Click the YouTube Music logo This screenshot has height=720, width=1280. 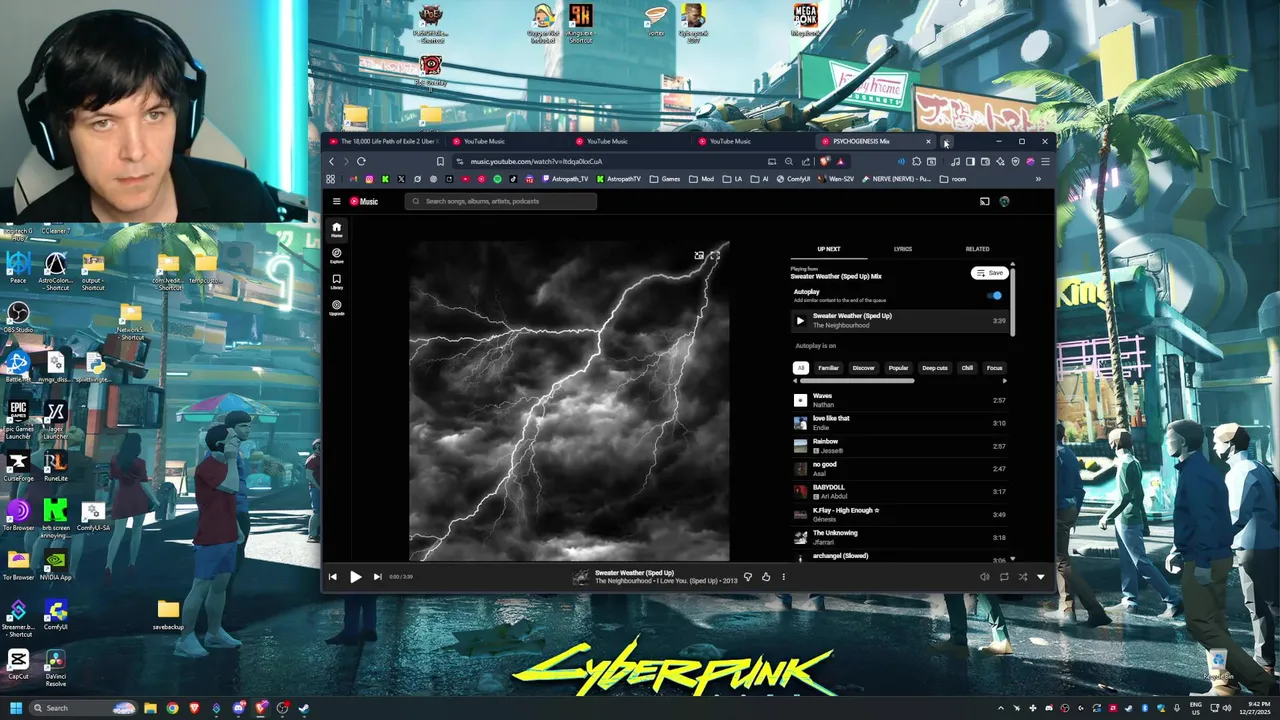pyautogui.click(x=364, y=201)
